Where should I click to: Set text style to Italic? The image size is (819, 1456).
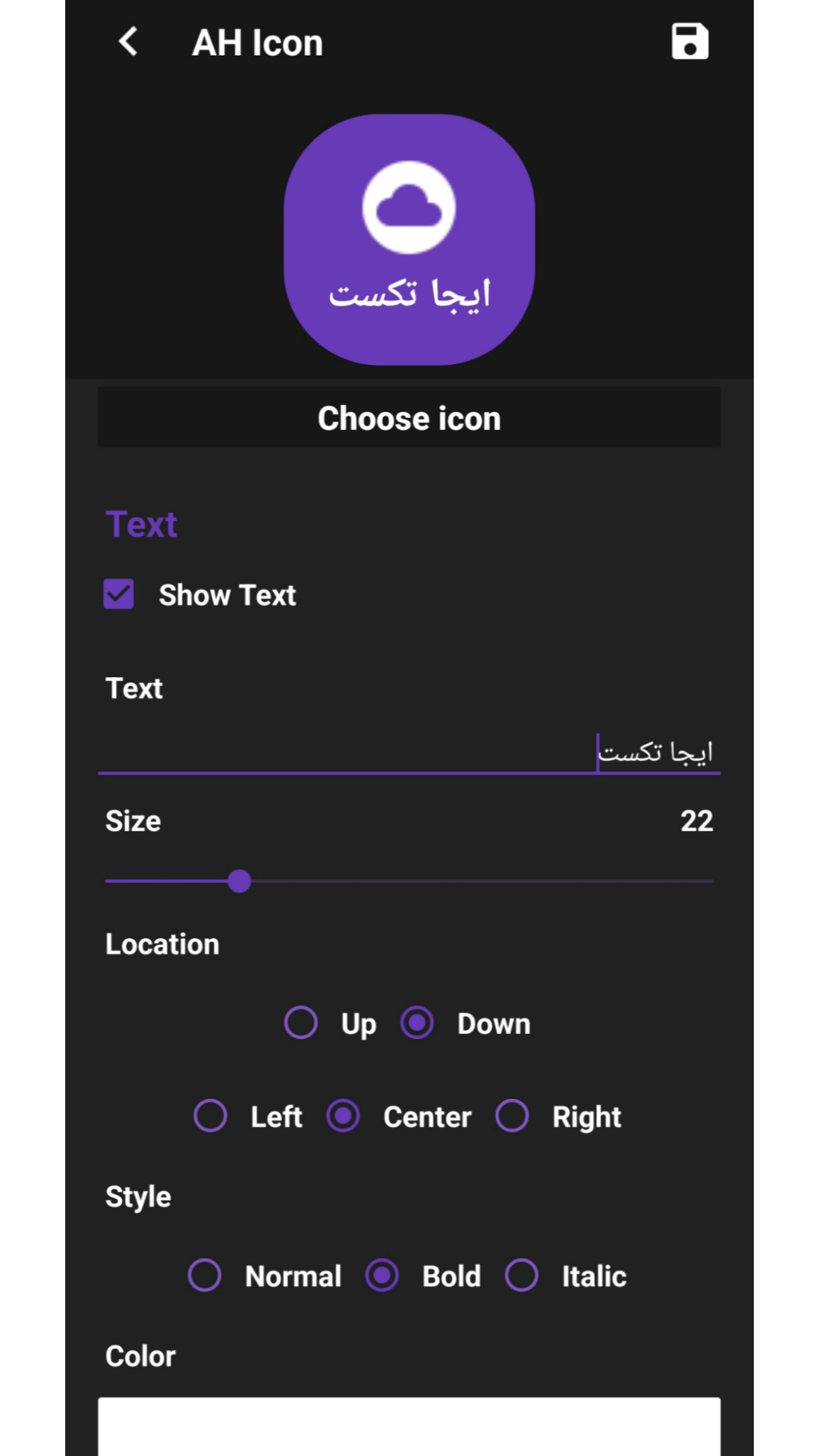(522, 1276)
